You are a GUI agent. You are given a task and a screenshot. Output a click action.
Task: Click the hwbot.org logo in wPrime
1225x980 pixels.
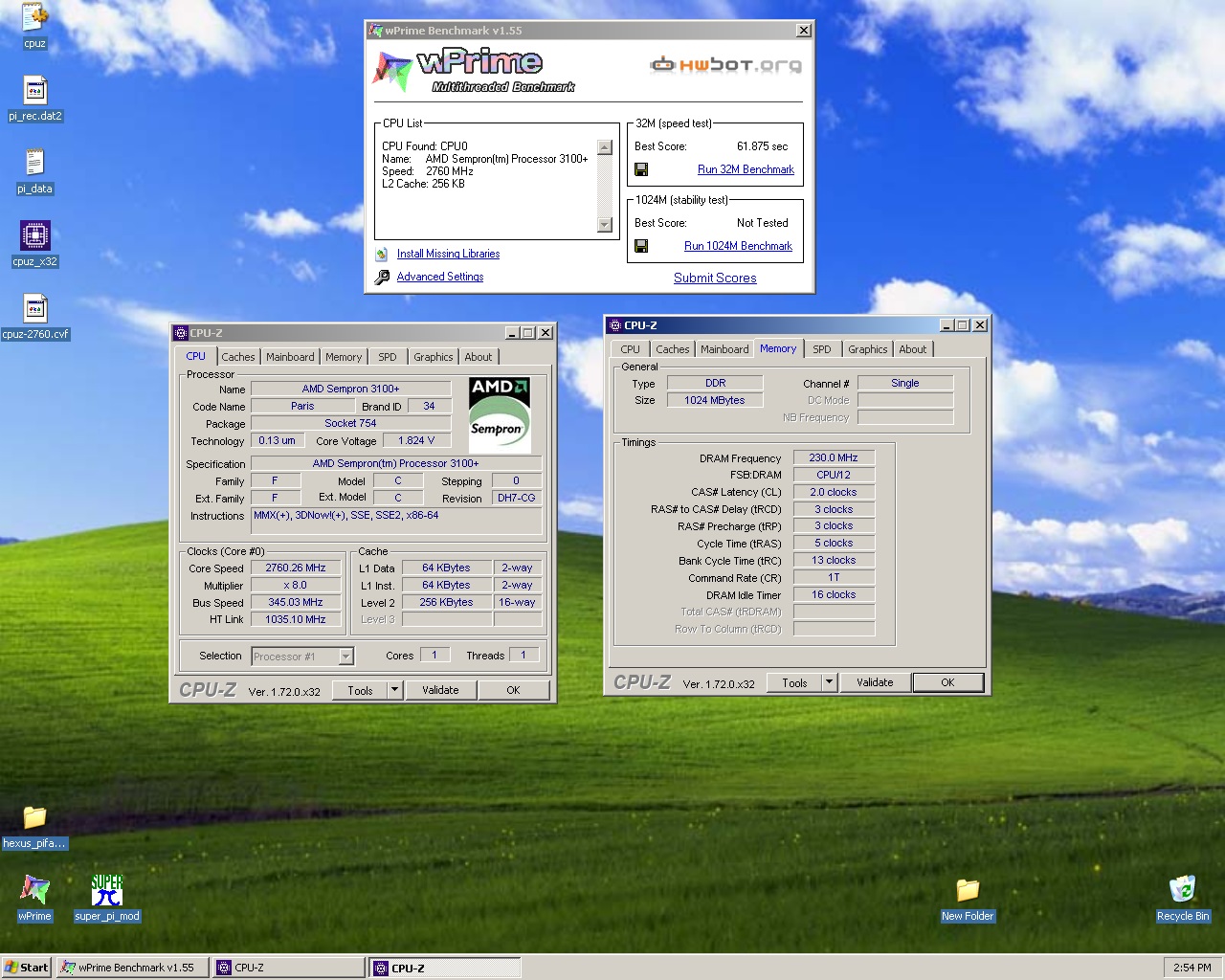[x=726, y=65]
